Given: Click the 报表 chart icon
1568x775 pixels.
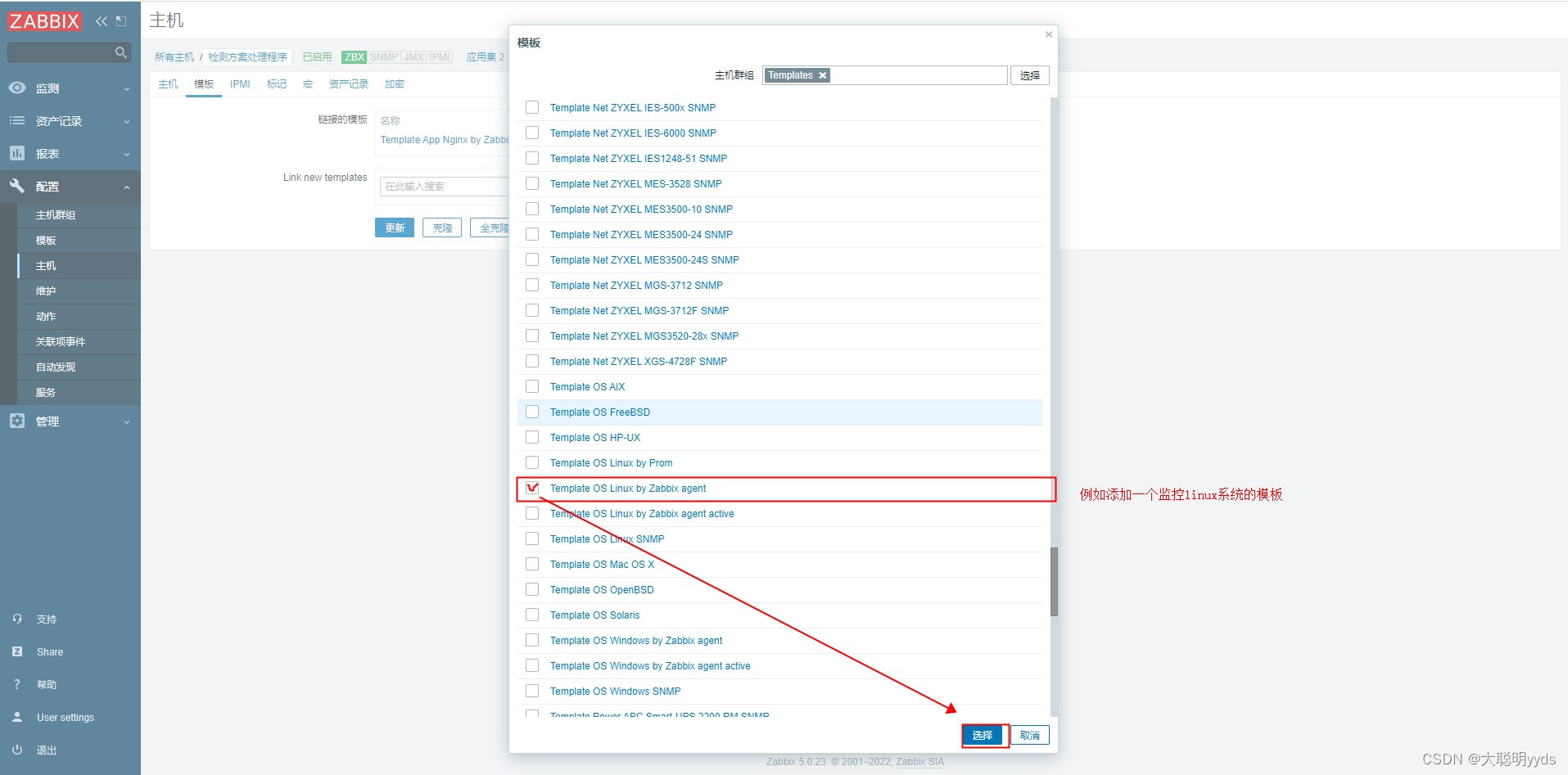Looking at the screenshot, I should (17, 153).
